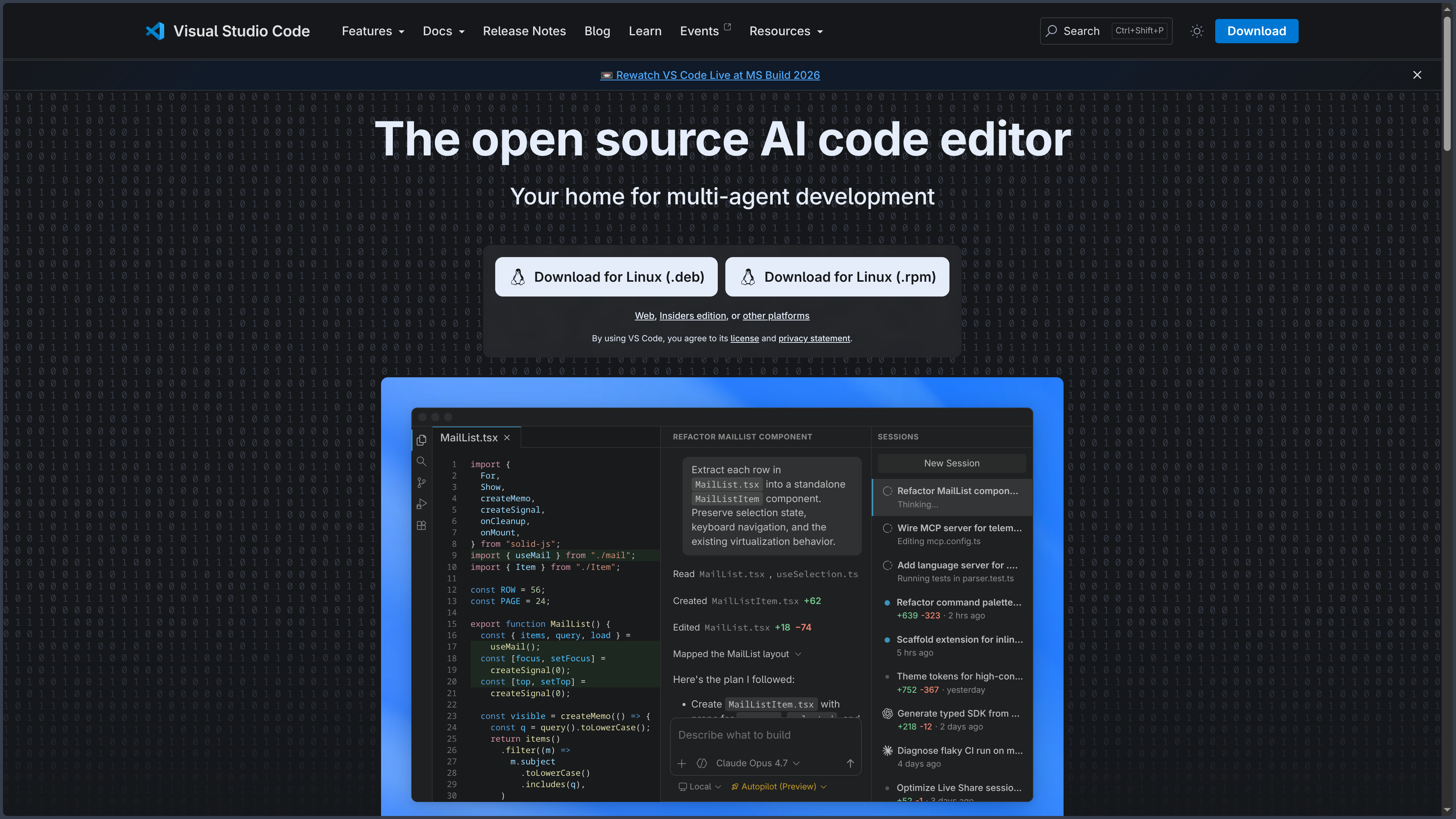Click blue dot of Scaffold extension session

pos(887,640)
